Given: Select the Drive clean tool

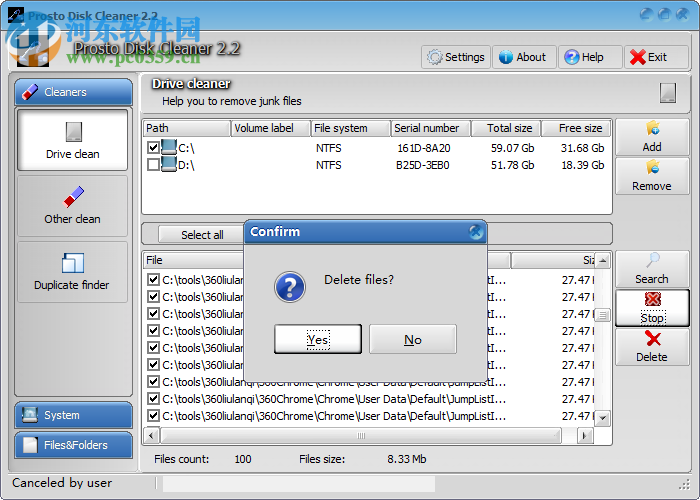Looking at the screenshot, I should [x=73, y=140].
